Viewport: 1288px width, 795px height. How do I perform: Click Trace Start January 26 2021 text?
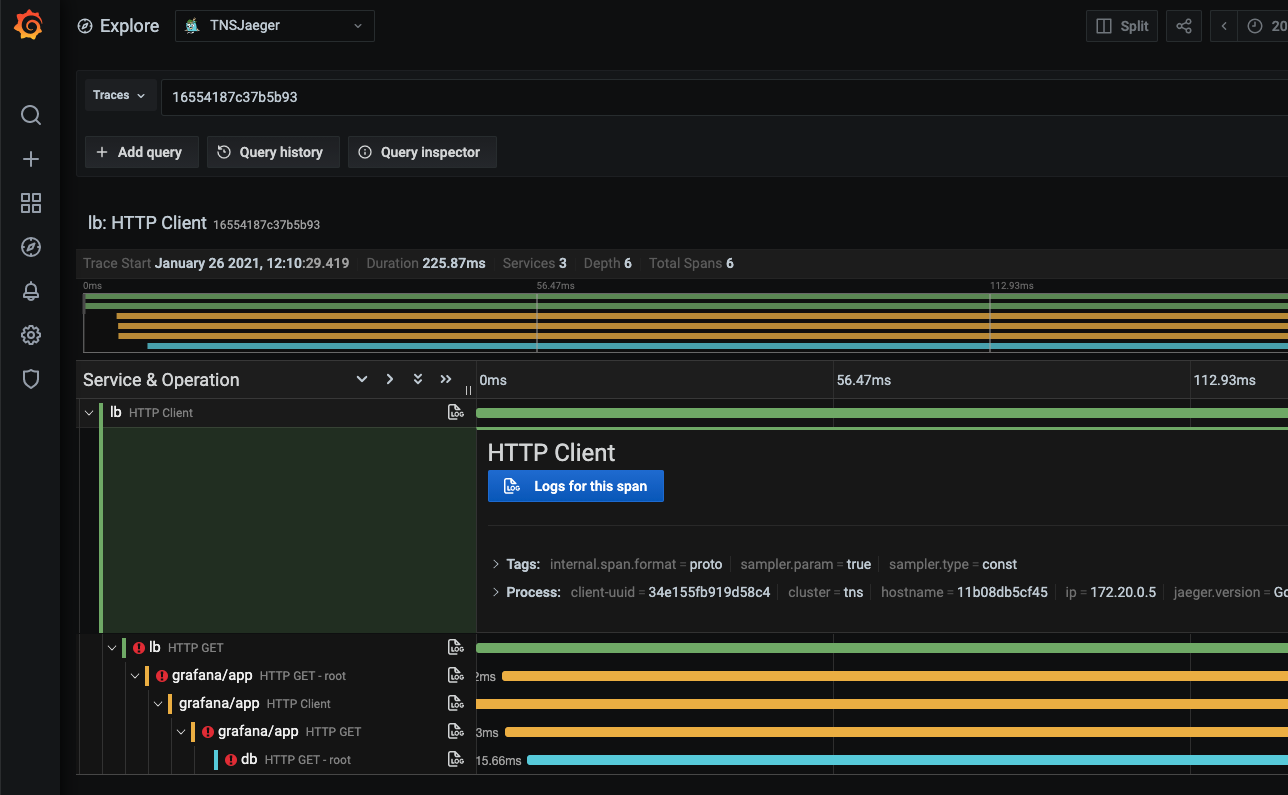[216, 263]
